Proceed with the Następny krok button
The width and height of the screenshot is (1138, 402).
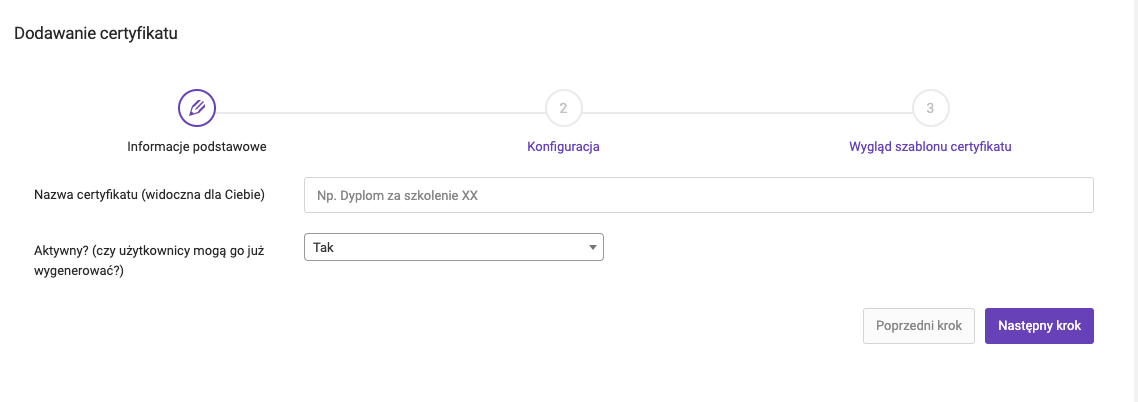click(1039, 326)
